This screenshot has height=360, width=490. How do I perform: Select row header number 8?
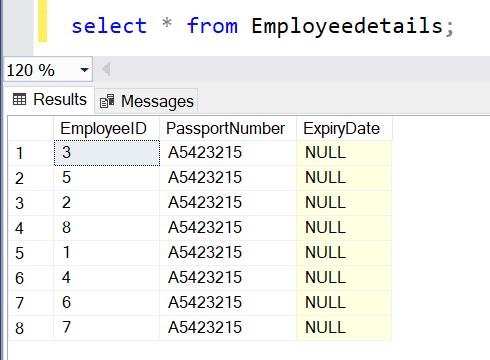click(x=31, y=328)
